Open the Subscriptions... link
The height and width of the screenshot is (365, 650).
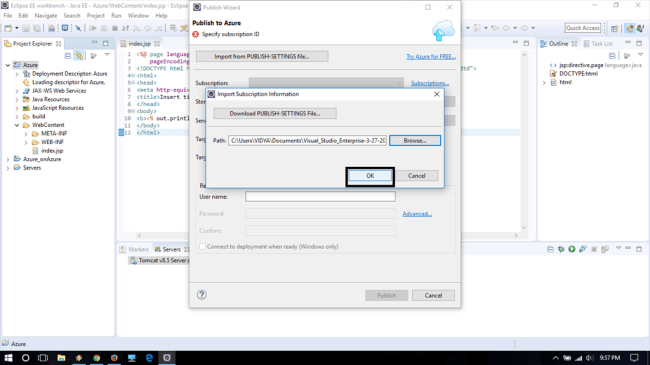point(430,83)
